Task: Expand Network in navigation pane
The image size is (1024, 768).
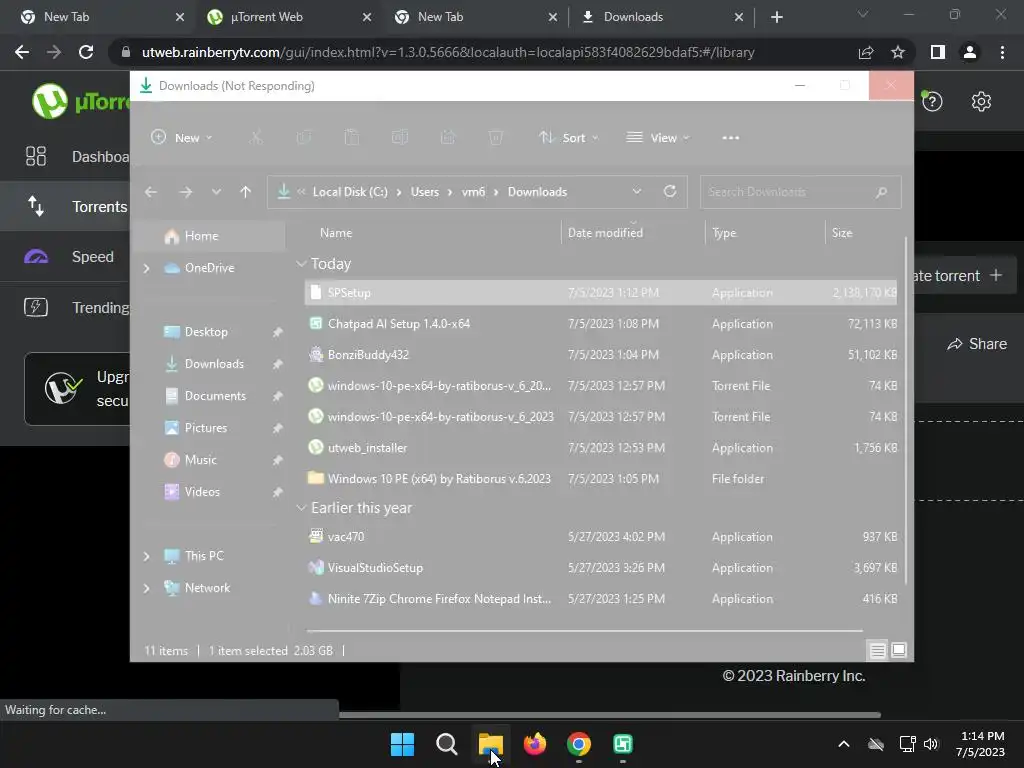Action: 146,588
